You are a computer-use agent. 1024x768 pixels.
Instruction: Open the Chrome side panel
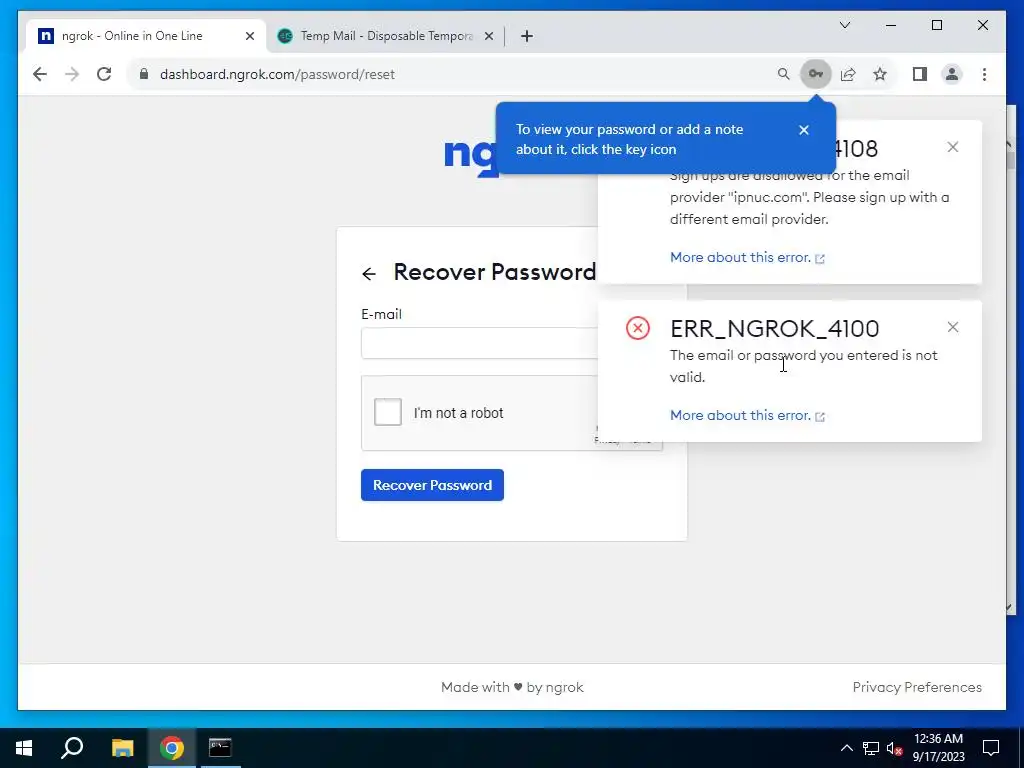920,74
